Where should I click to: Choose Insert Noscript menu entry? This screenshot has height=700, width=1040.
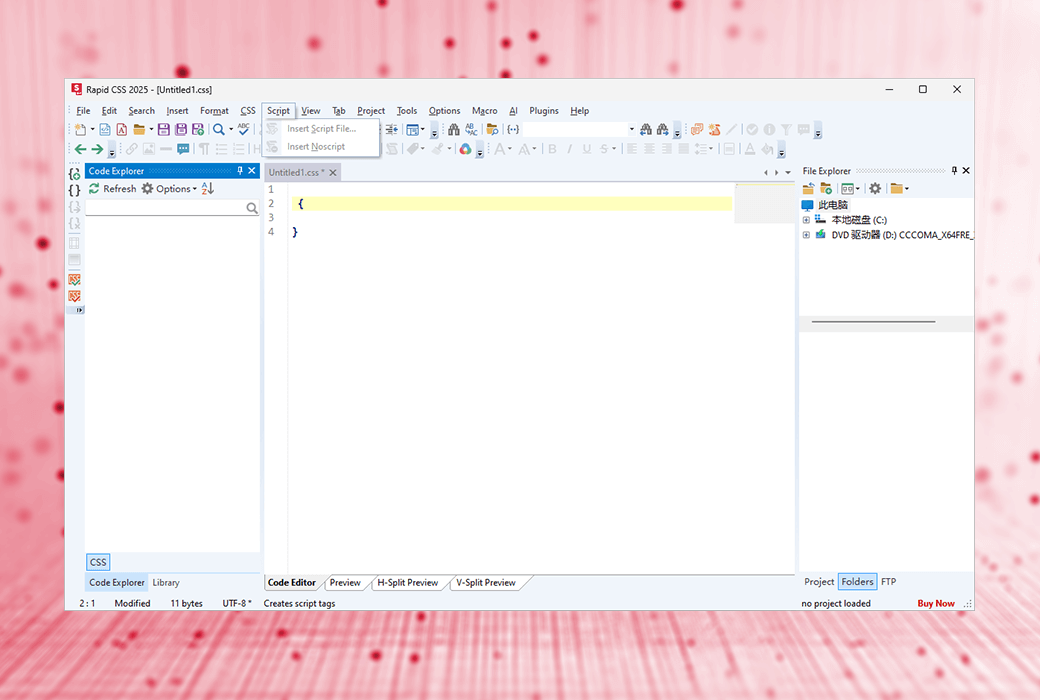(x=316, y=147)
